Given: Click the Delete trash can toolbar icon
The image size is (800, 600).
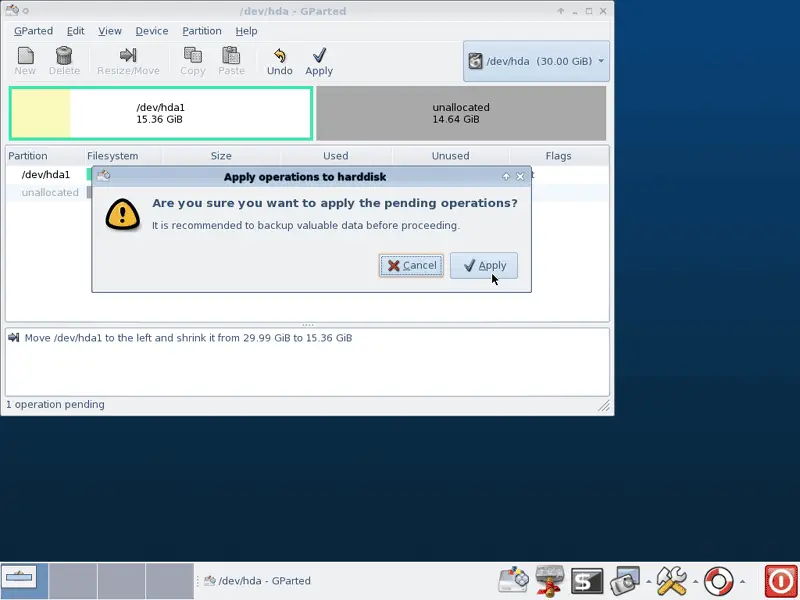Looking at the screenshot, I should point(64,56).
